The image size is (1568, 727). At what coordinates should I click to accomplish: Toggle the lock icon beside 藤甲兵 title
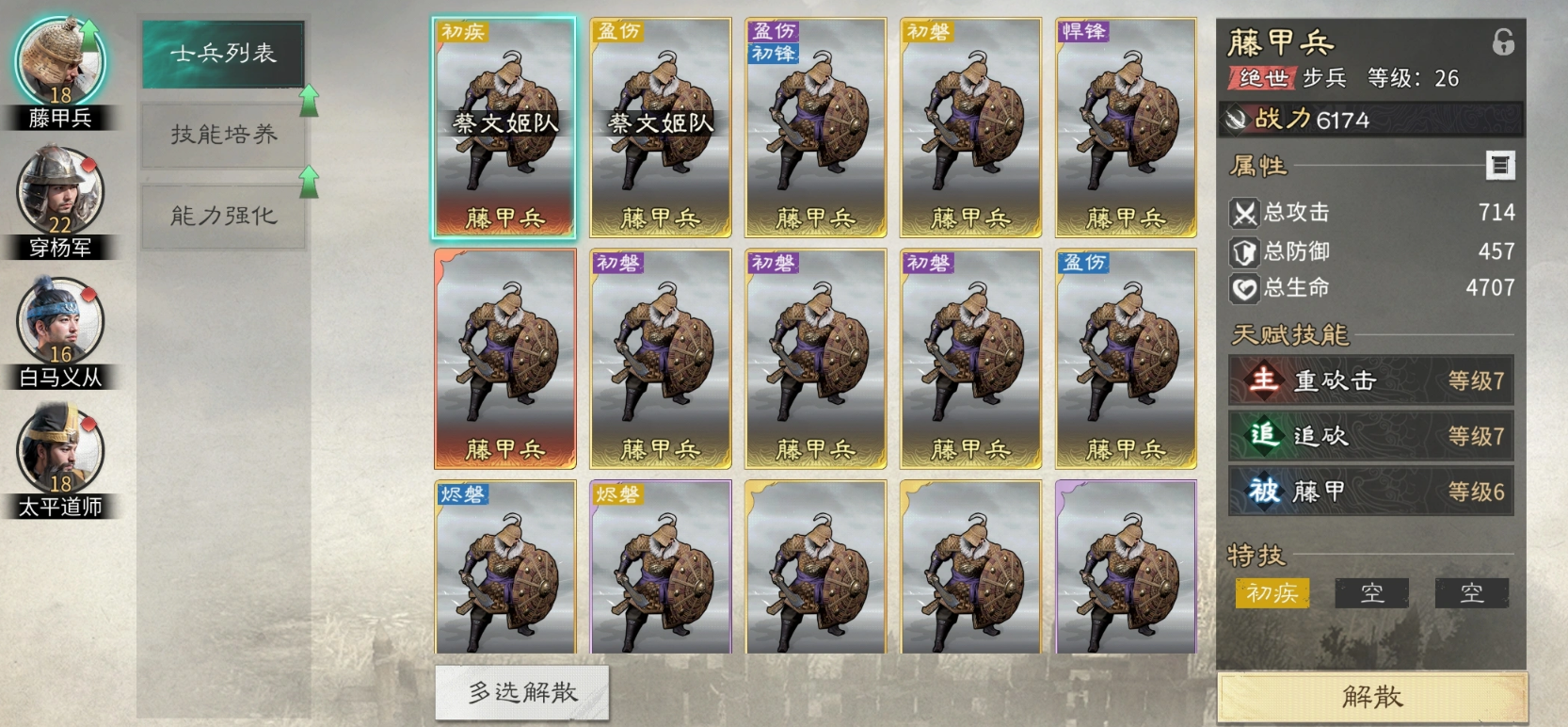point(1503,42)
